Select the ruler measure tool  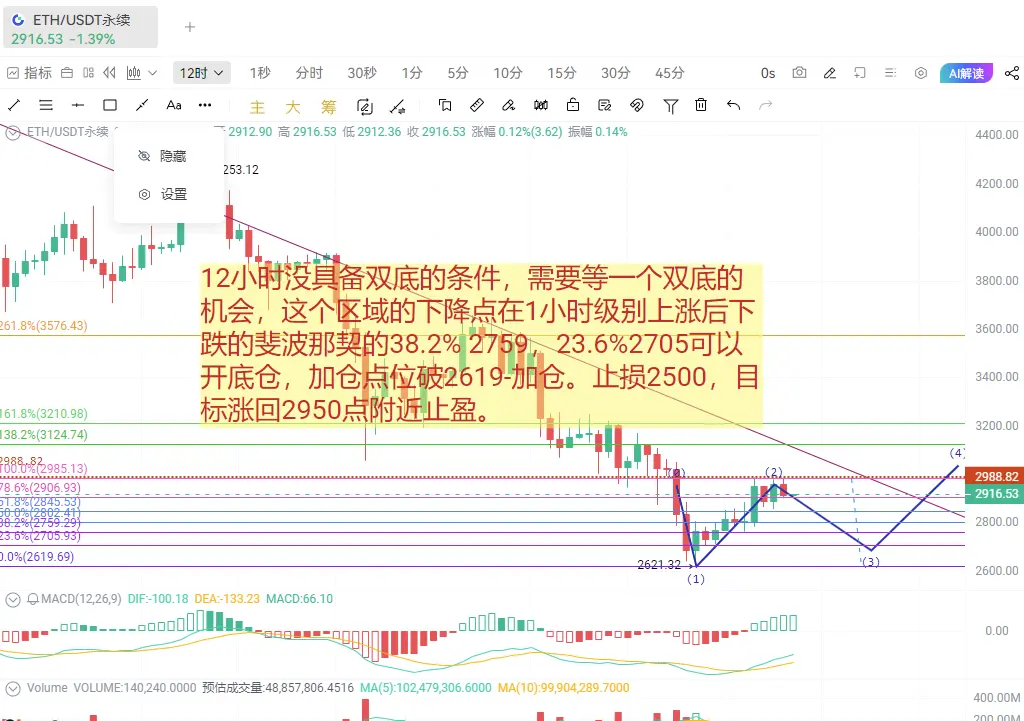477,105
